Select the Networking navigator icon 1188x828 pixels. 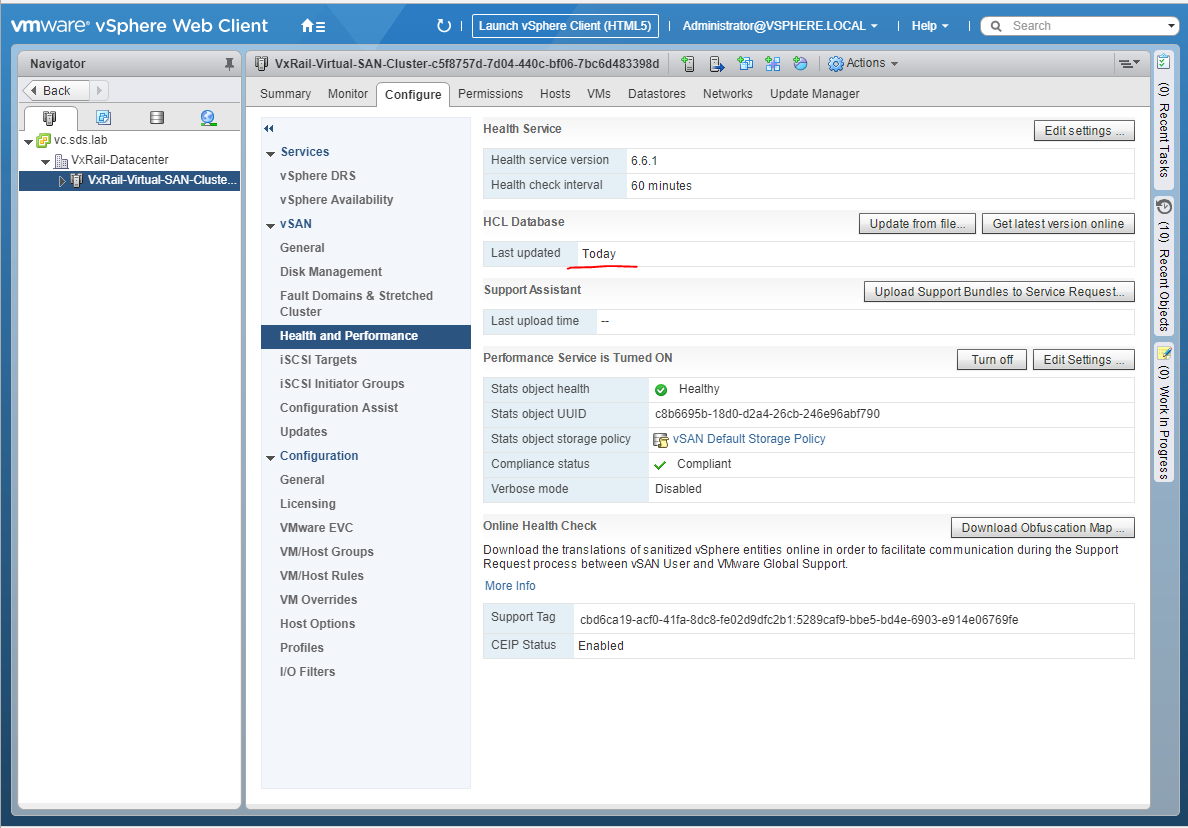208,117
